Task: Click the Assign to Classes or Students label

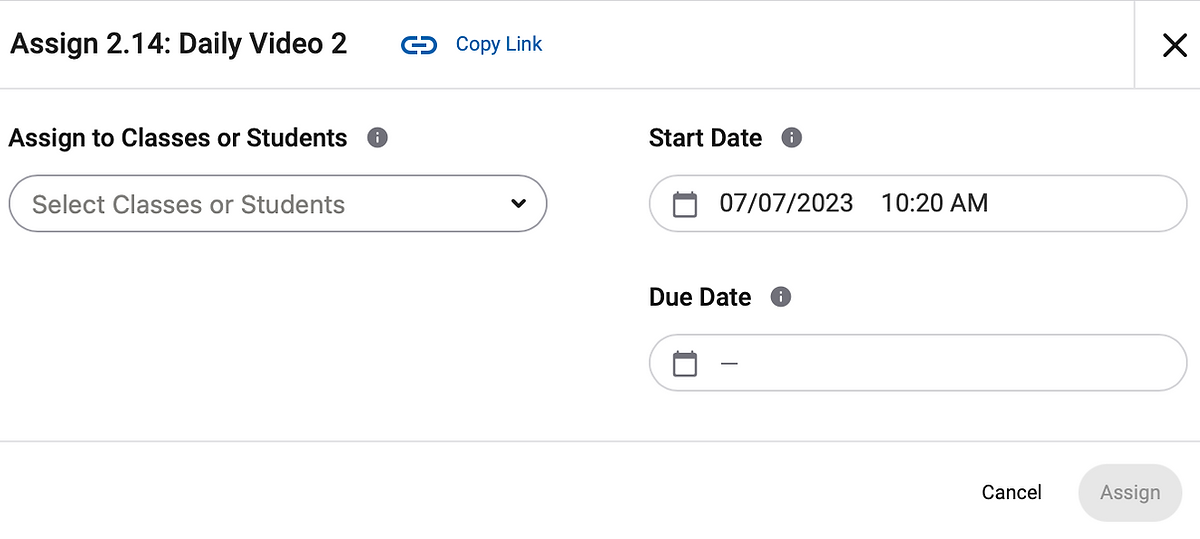Action: [178, 138]
